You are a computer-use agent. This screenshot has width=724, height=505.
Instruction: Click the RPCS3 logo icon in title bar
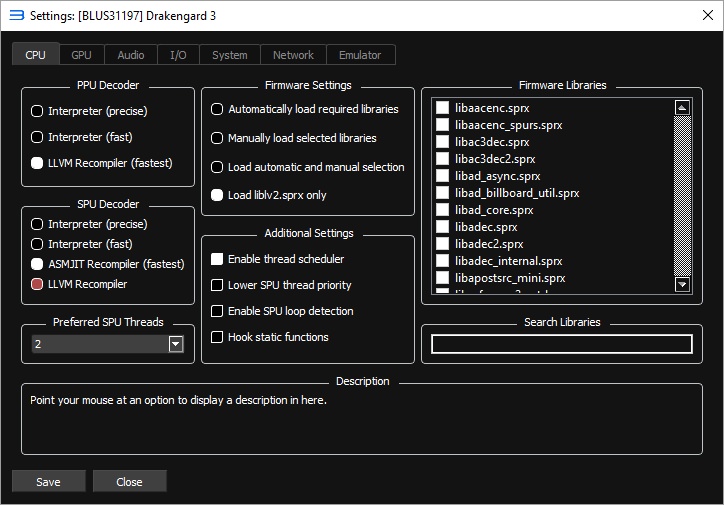[17, 15]
